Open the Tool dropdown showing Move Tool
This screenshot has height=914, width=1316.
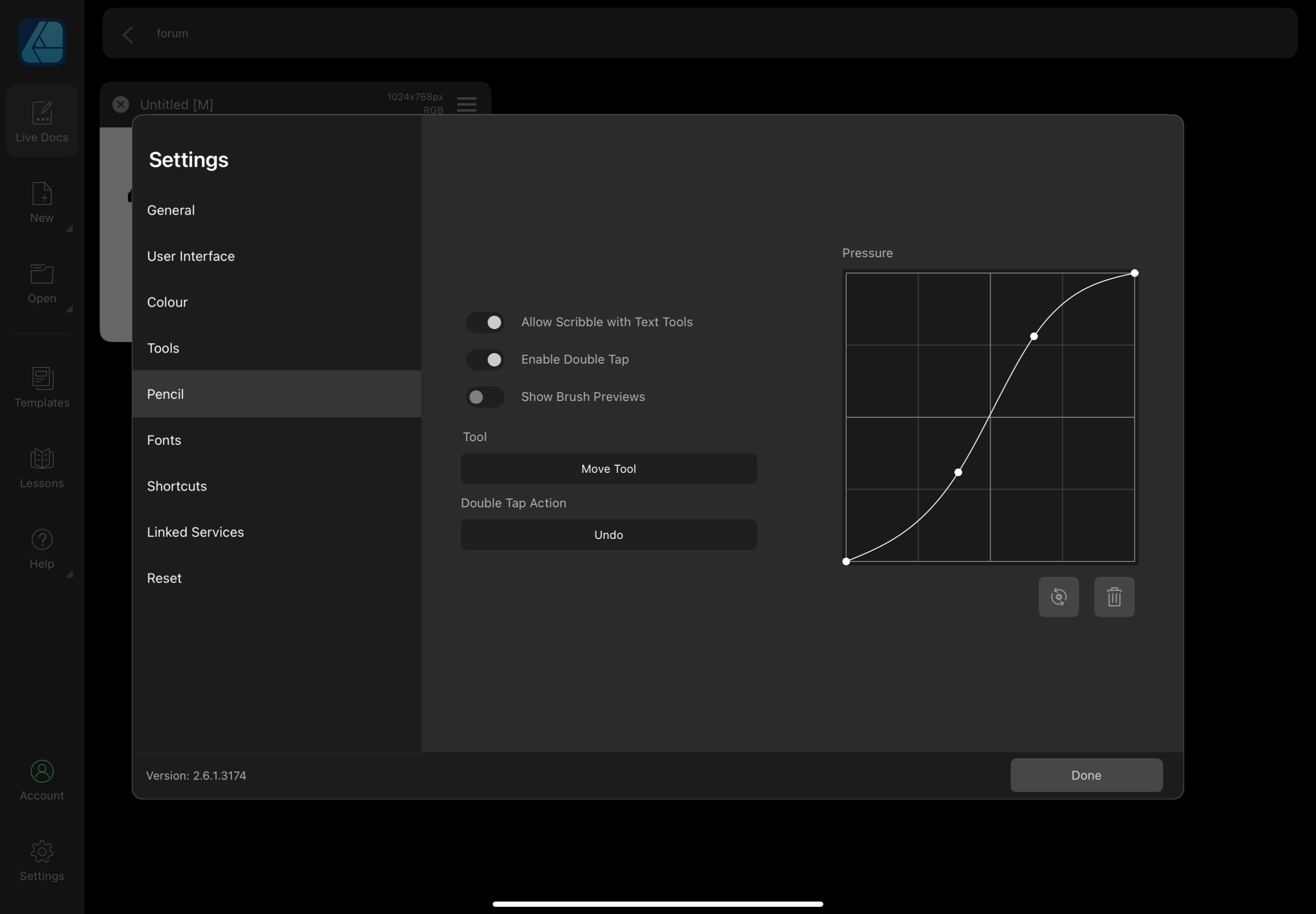tap(609, 468)
